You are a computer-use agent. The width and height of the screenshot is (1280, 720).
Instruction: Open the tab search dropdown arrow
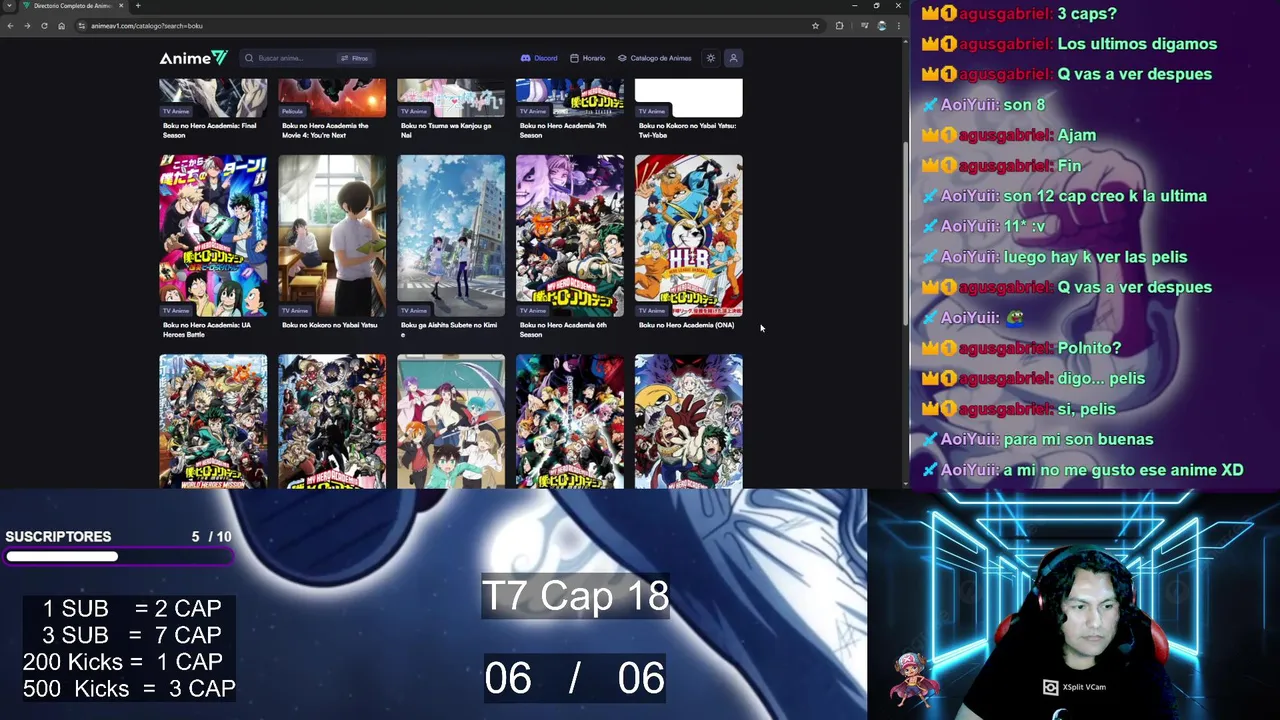pyautogui.click(x=8, y=6)
